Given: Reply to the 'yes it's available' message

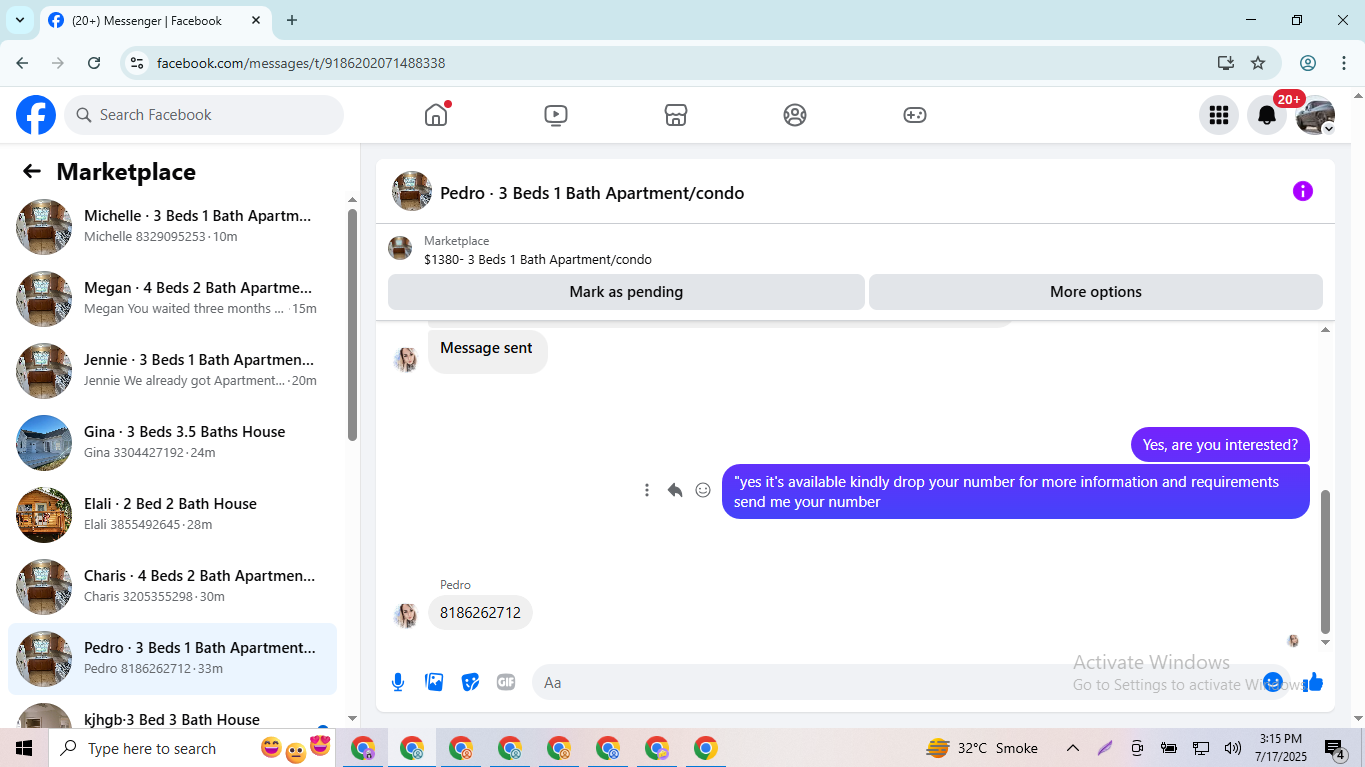Looking at the screenshot, I should click(675, 490).
